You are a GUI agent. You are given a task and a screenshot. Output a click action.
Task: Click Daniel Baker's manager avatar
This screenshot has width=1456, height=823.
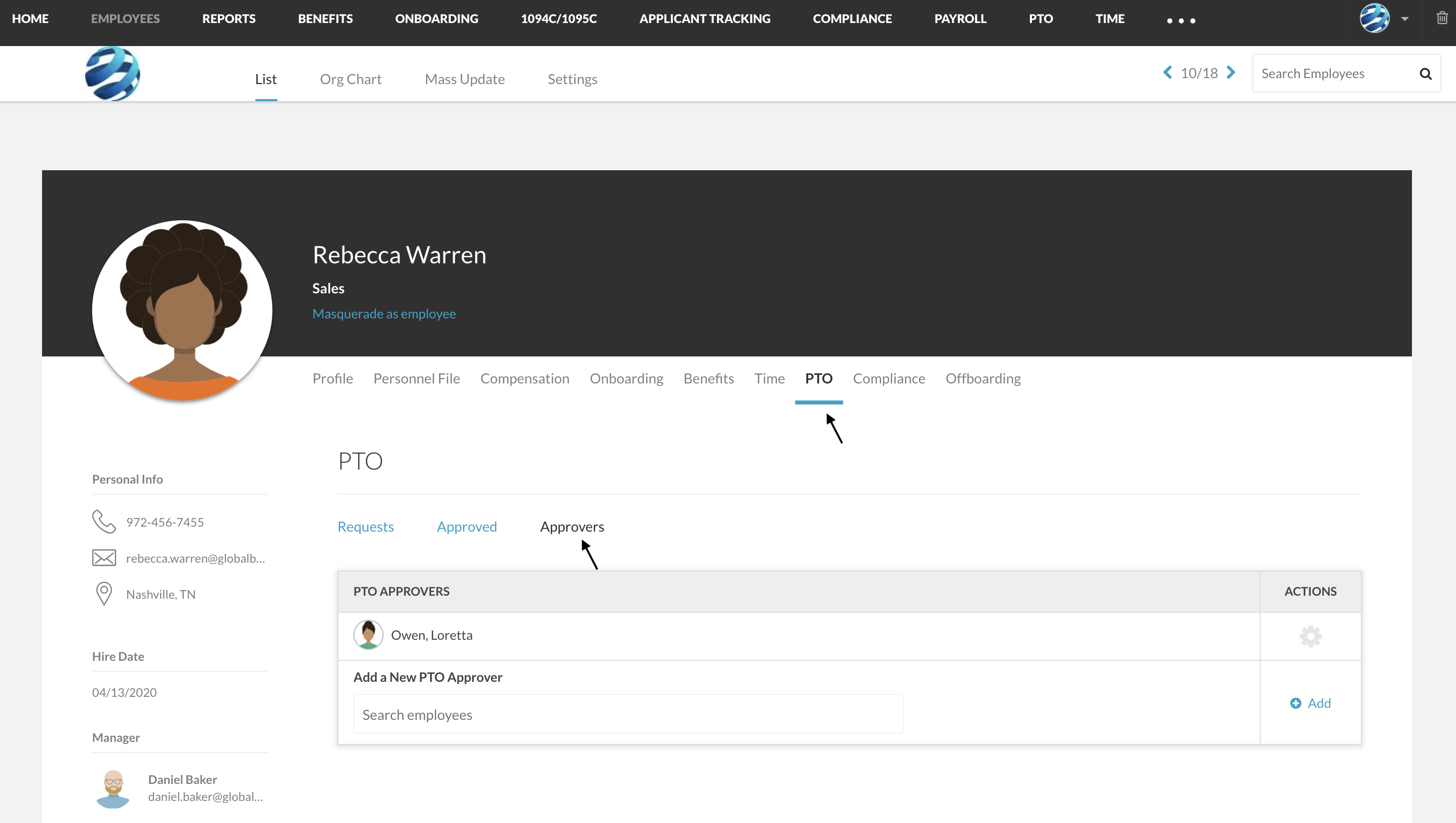(x=113, y=788)
